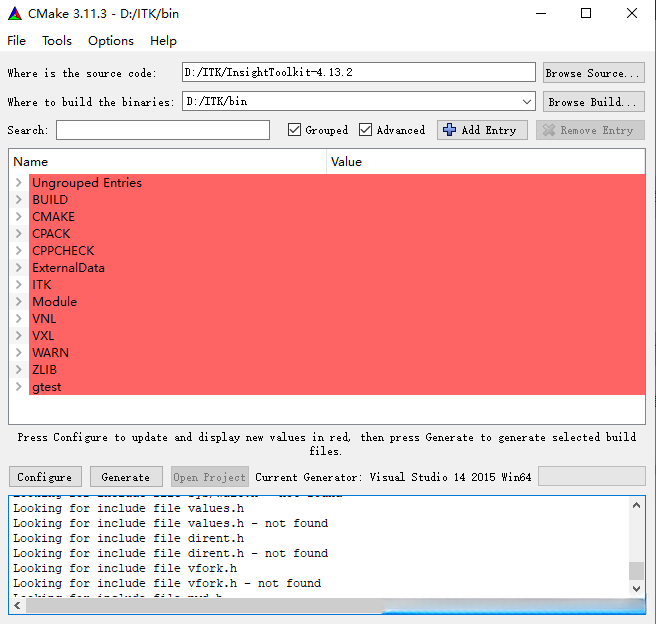Close the CMake window

pyautogui.click(x=632, y=13)
